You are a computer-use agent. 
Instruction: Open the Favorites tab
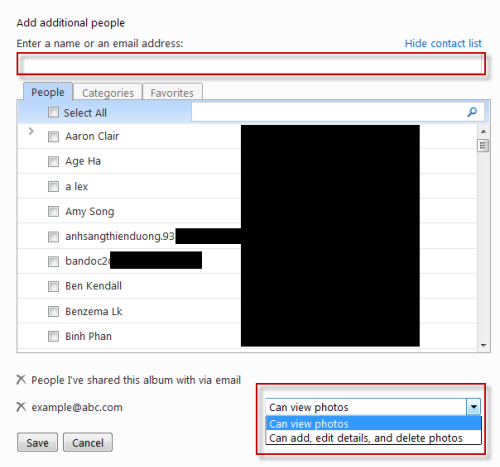[172, 92]
